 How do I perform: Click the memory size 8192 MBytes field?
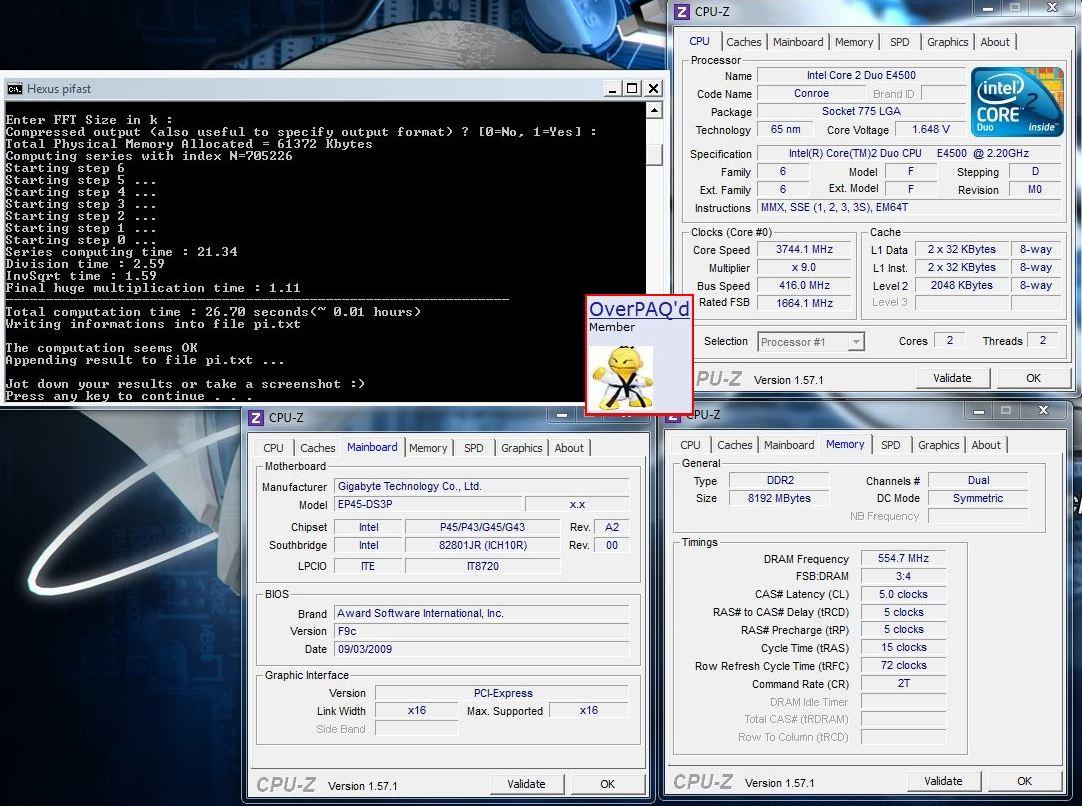779,498
